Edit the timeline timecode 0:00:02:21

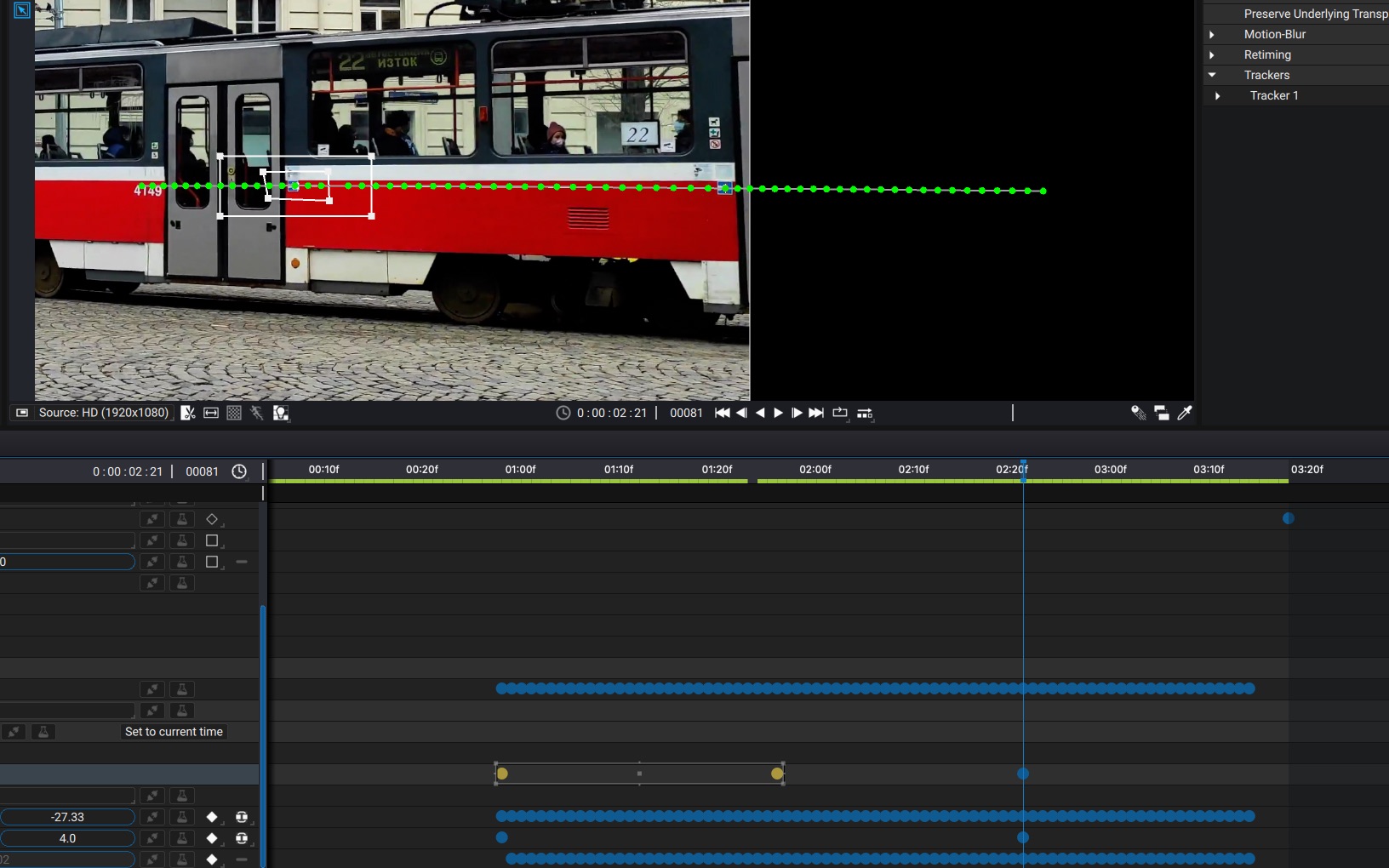click(128, 471)
